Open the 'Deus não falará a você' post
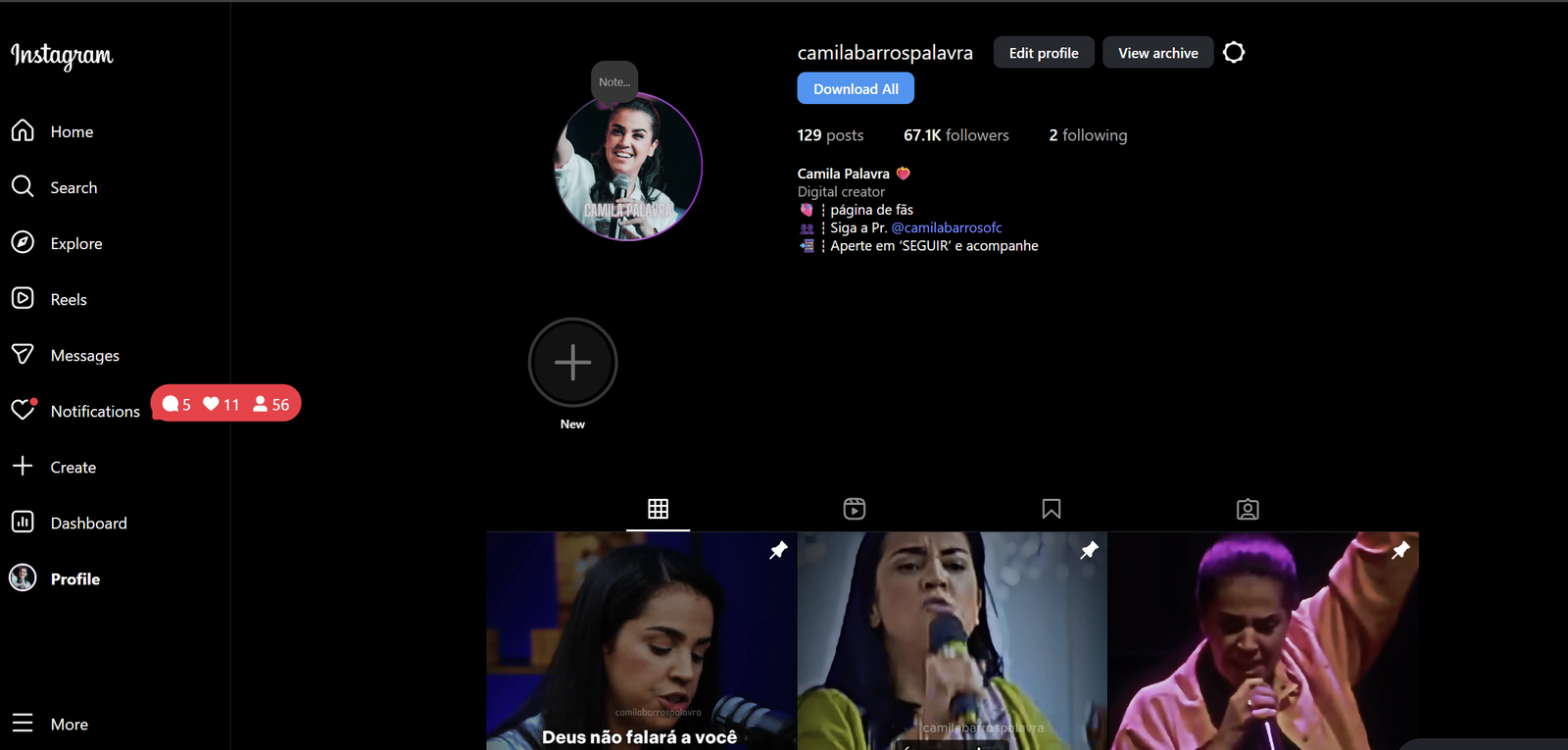1568x750 pixels. 641,641
